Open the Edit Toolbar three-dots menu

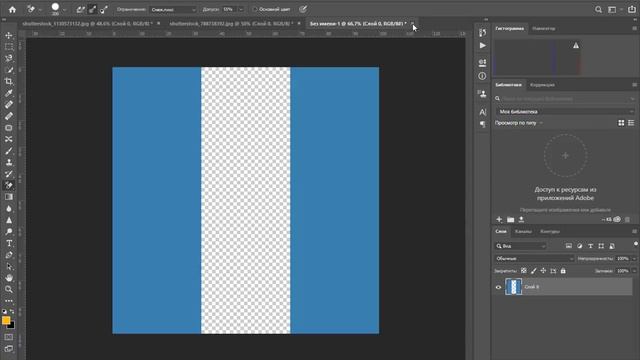point(9,301)
